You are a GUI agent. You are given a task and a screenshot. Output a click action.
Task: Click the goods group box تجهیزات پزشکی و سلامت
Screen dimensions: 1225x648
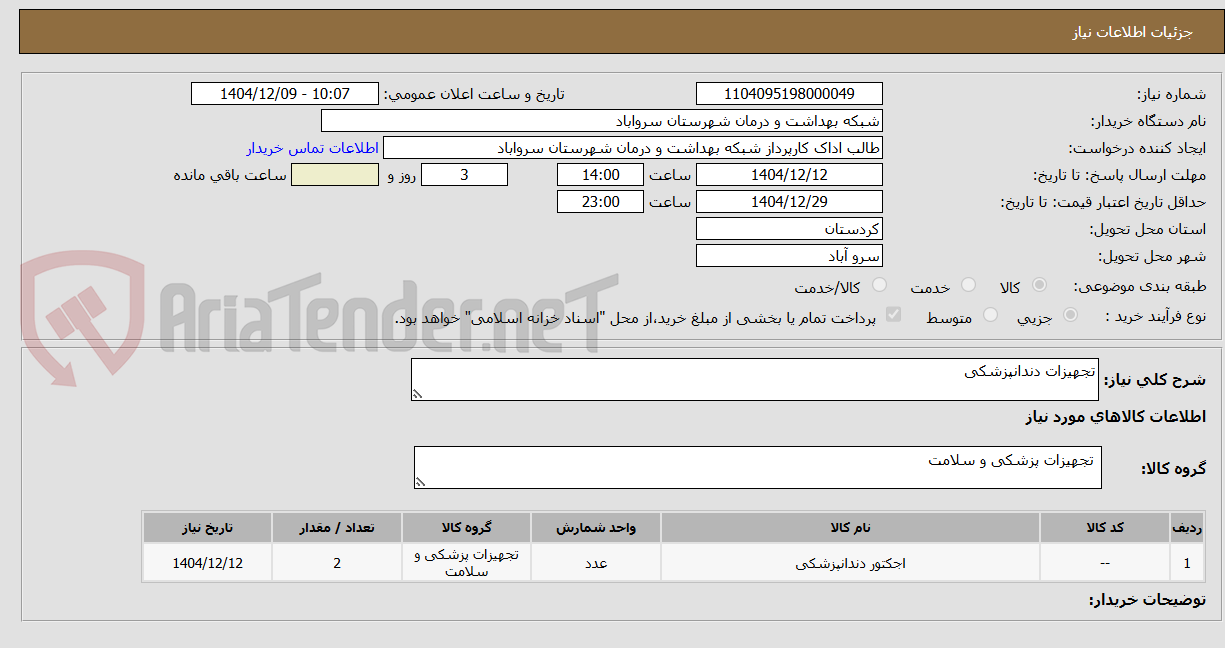(758, 468)
